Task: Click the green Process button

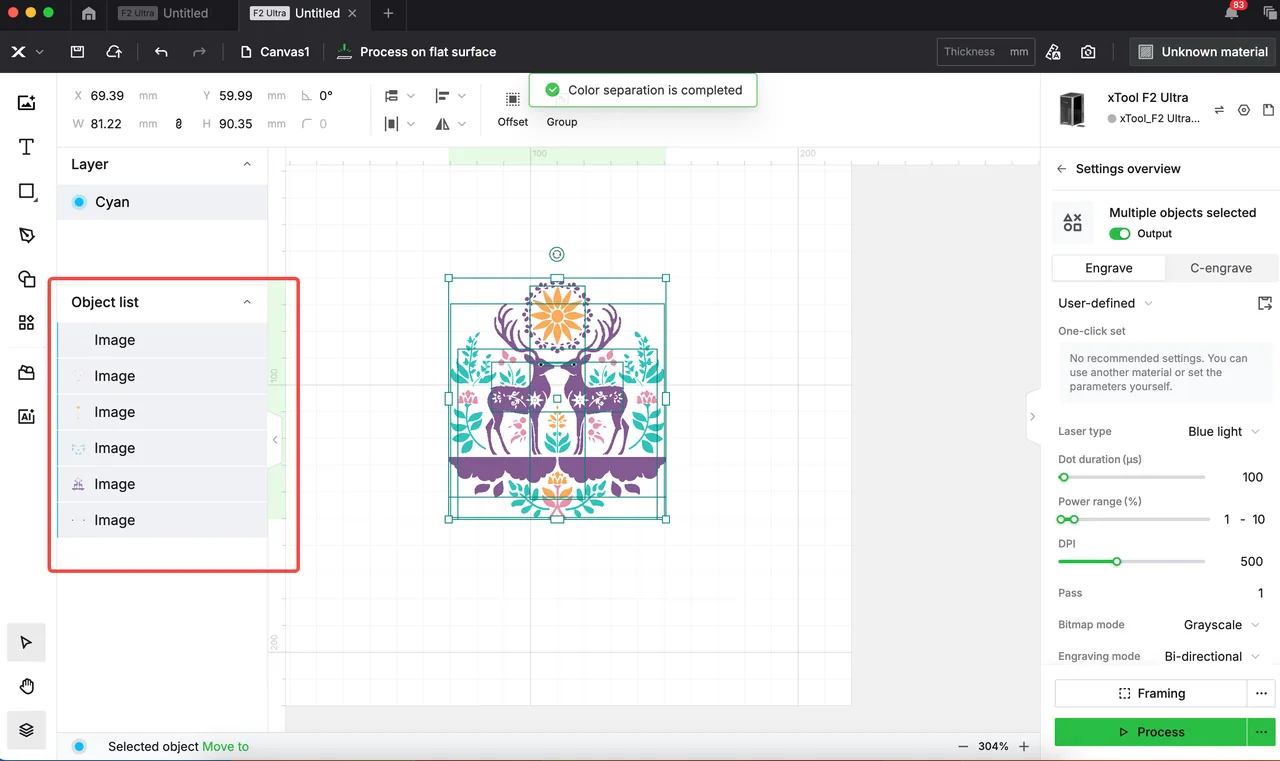Action: pos(1151,732)
